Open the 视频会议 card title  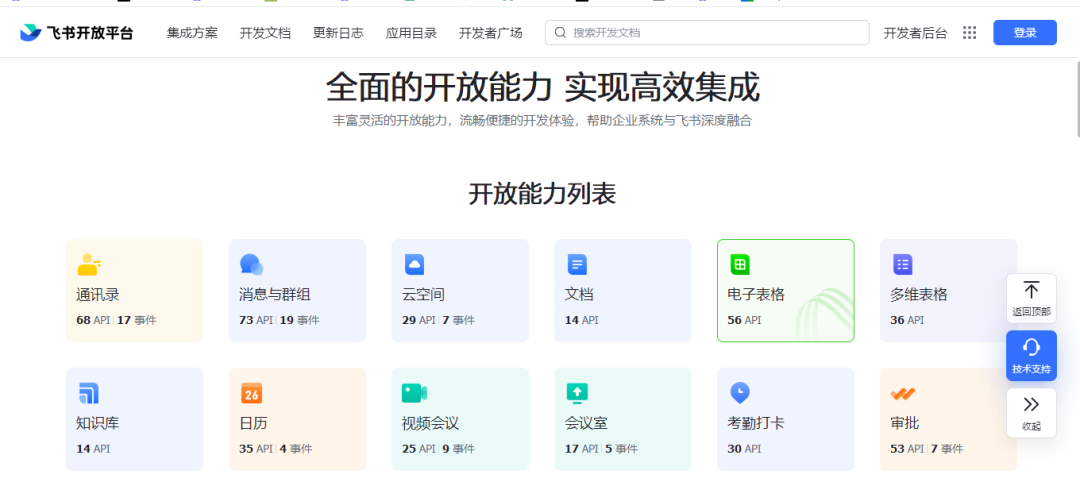click(x=430, y=423)
